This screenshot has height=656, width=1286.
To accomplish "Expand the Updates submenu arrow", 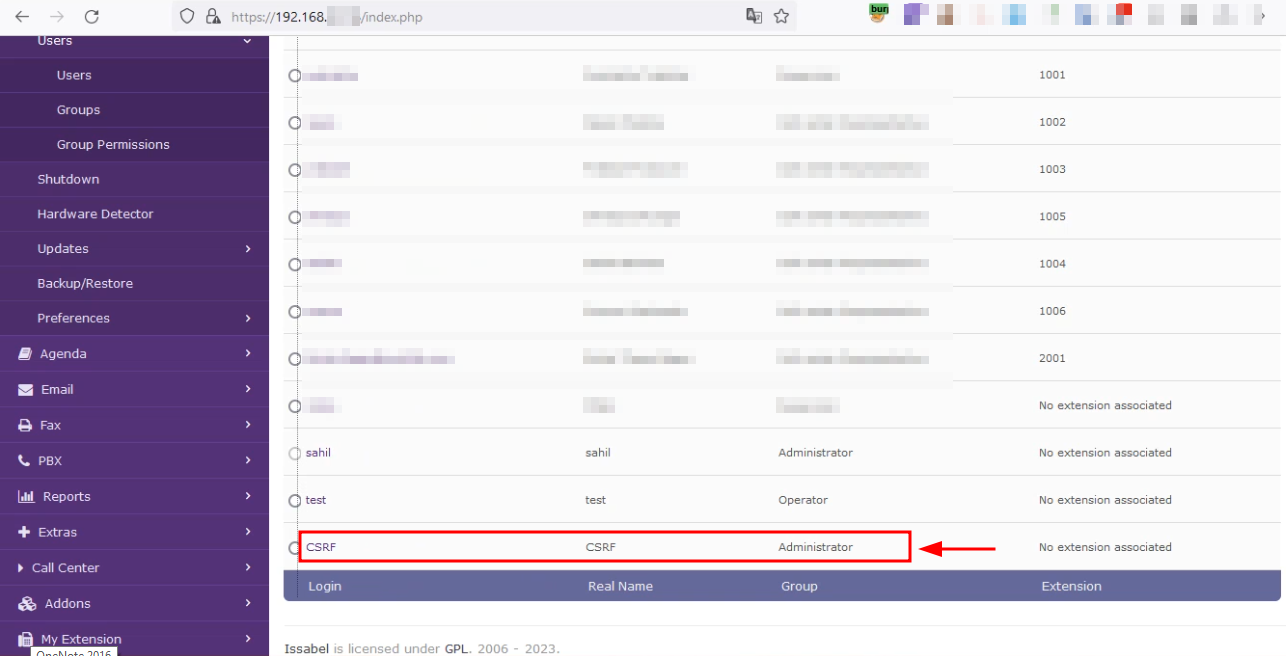I will pos(248,249).
